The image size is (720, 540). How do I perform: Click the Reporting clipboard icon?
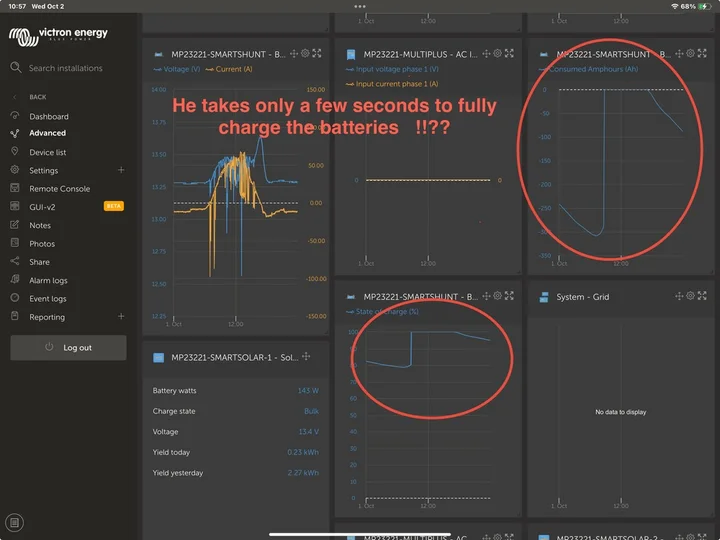[x=15, y=316]
